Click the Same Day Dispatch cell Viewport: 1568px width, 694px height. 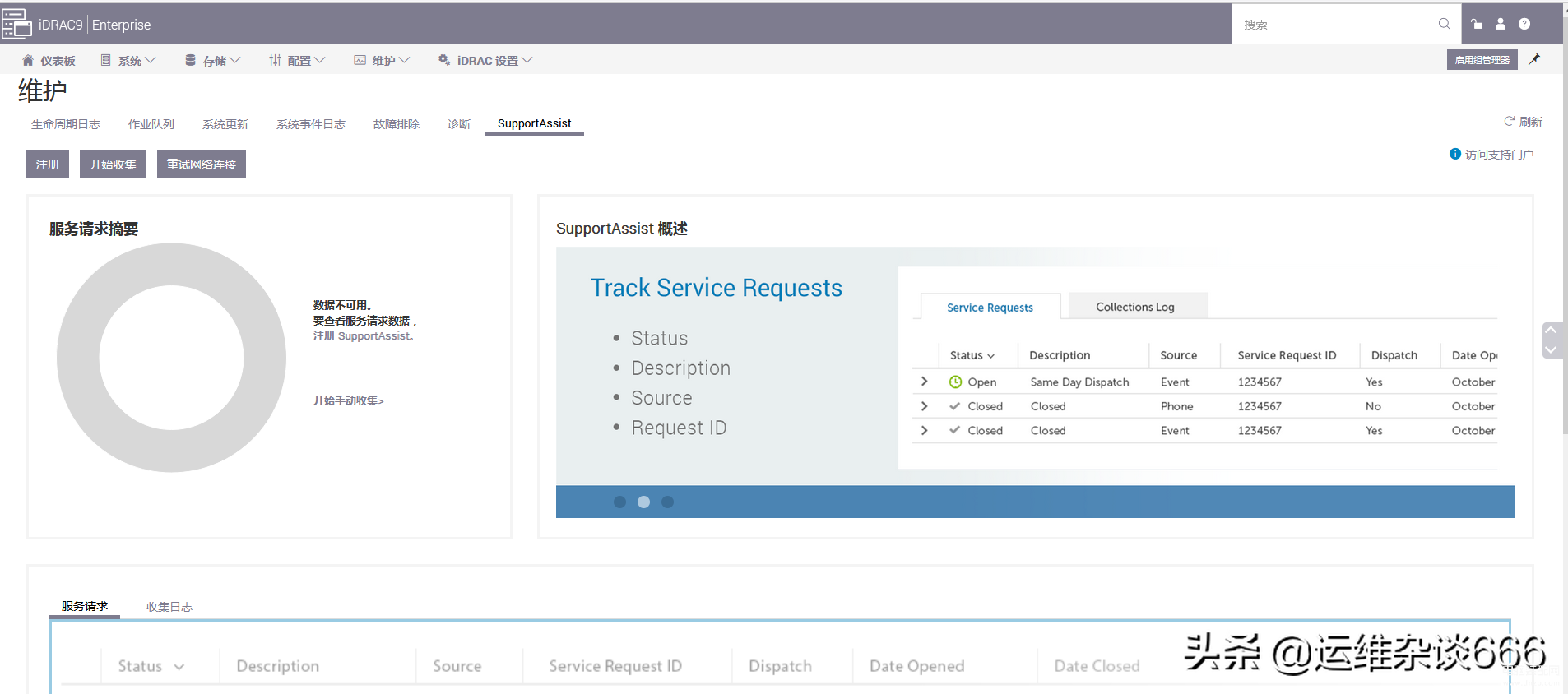[x=1079, y=382]
